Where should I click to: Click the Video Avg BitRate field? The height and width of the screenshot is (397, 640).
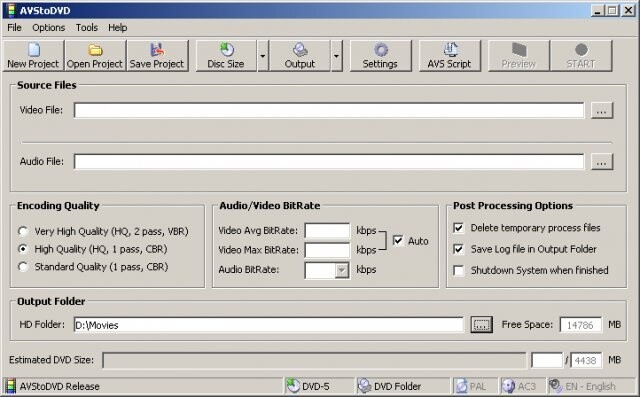(327, 231)
